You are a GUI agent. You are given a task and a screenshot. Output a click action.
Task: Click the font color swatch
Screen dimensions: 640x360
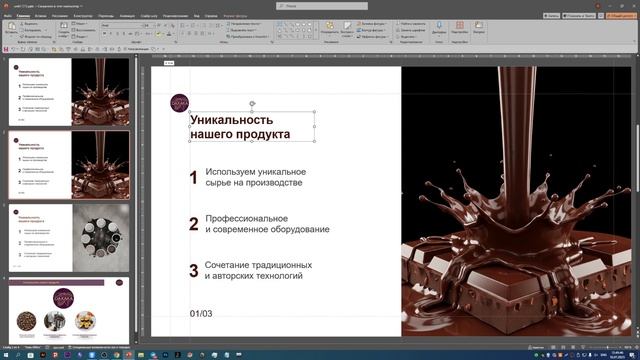pyautogui.click(x=169, y=34)
